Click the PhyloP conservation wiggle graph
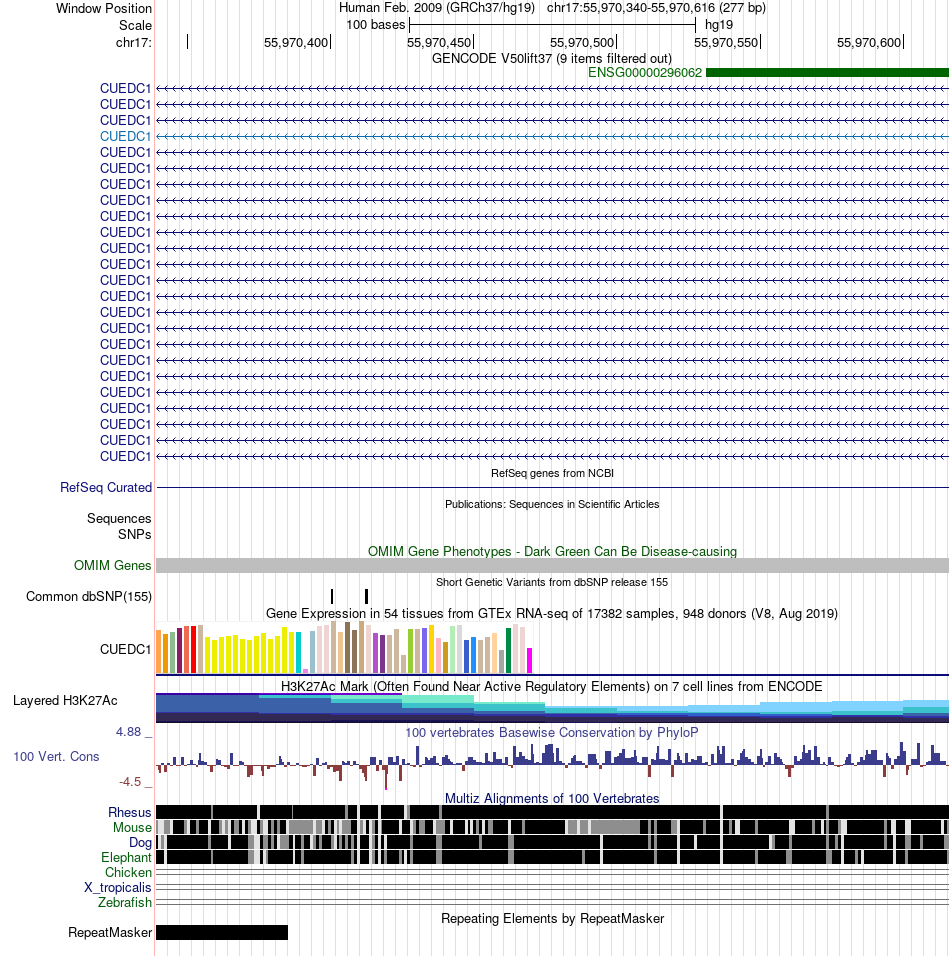 pos(552,765)
